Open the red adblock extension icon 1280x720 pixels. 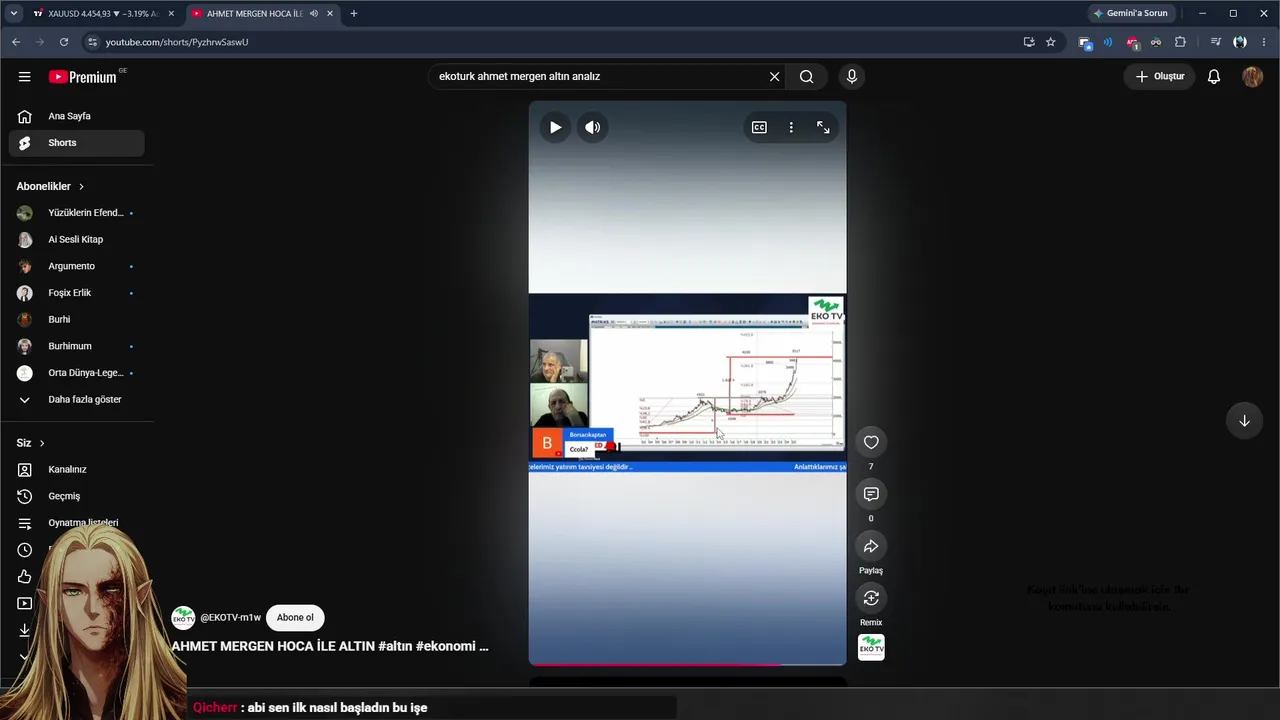tap(1132, 42)
